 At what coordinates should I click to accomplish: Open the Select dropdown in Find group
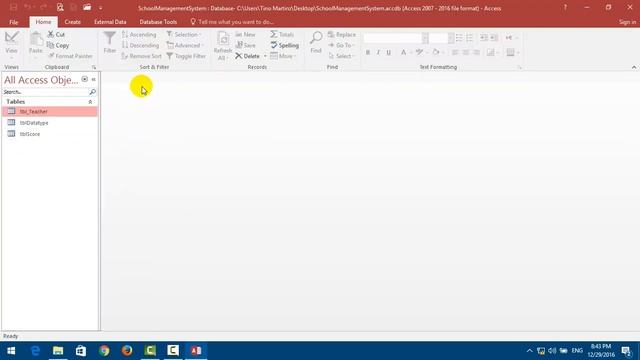click(x=342, y=56)
